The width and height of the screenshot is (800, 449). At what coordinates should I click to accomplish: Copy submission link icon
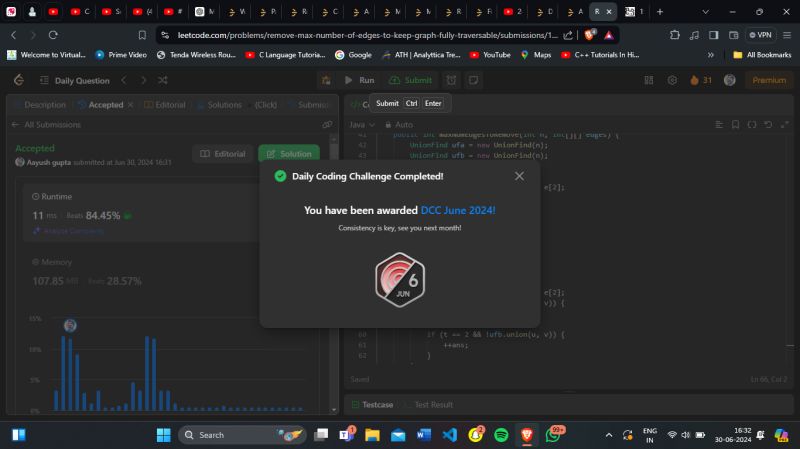[x=327, y=124]
